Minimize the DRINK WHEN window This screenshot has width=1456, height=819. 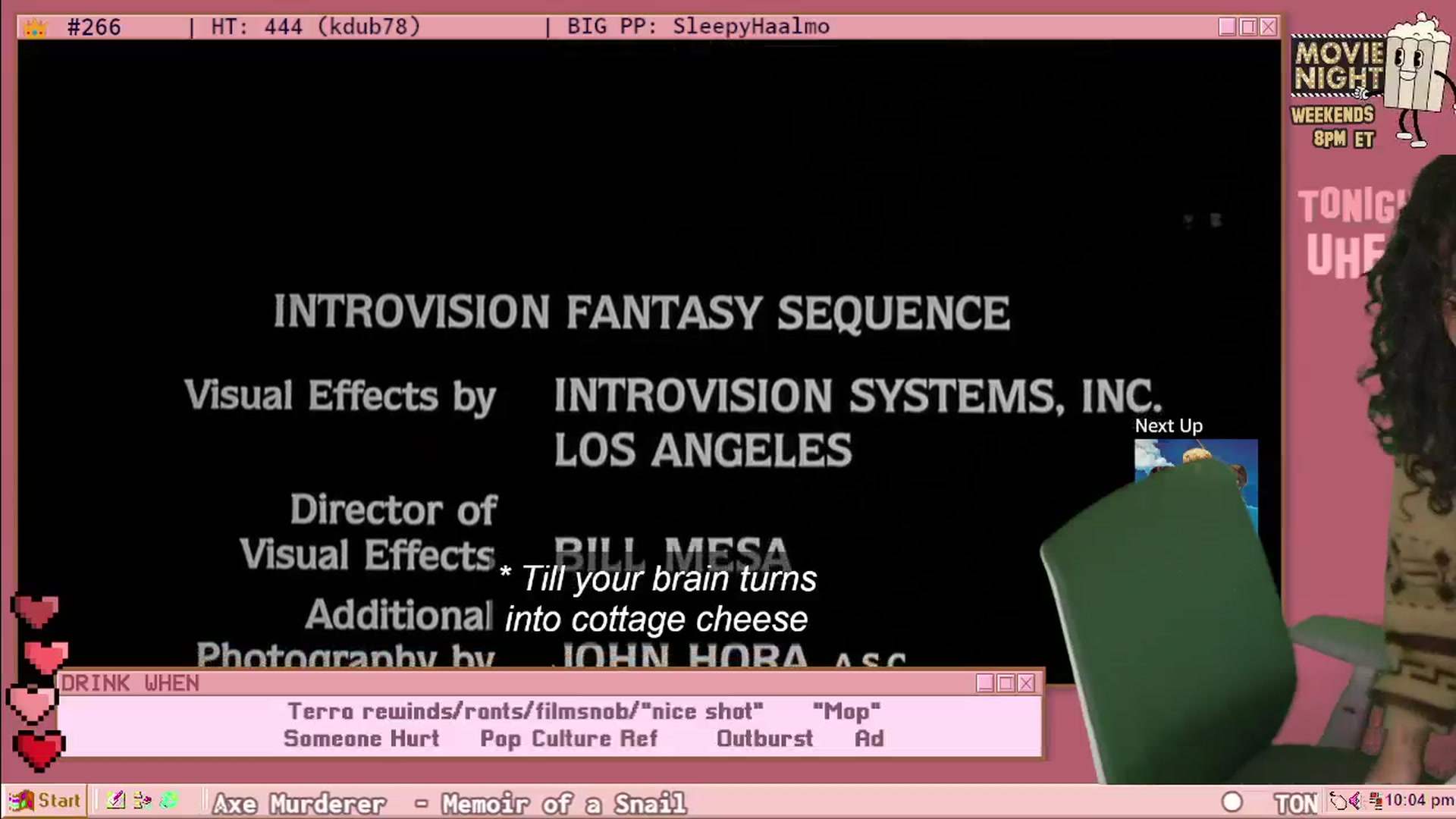[x=985, y=683]
